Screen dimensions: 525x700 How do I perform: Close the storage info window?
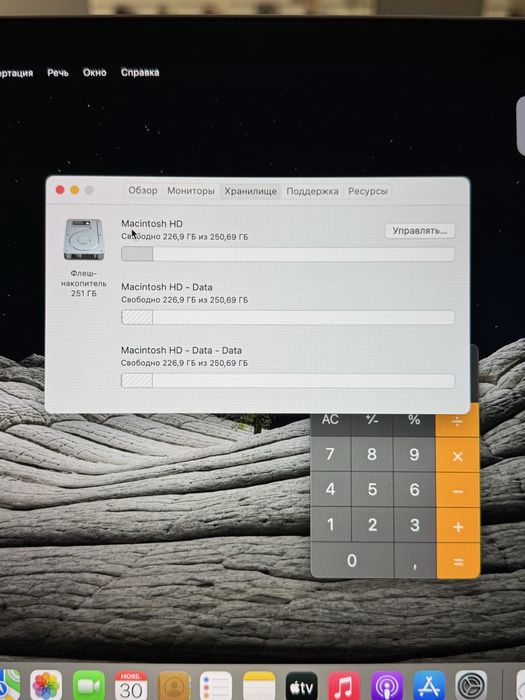click(x=60, y=190)
